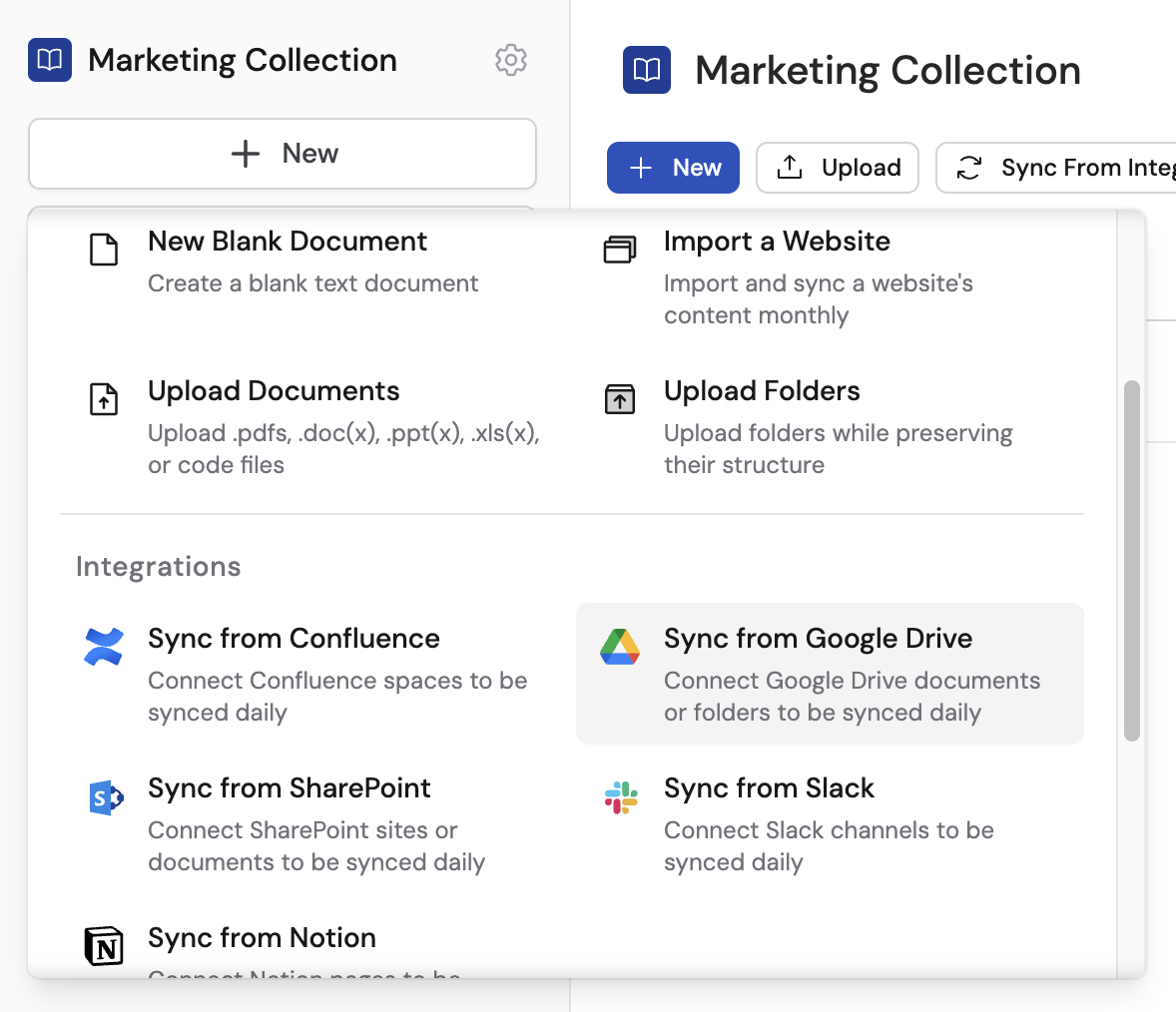Select the New Blank Document option
This screenshot has width=1176, height=1012.
288,242
